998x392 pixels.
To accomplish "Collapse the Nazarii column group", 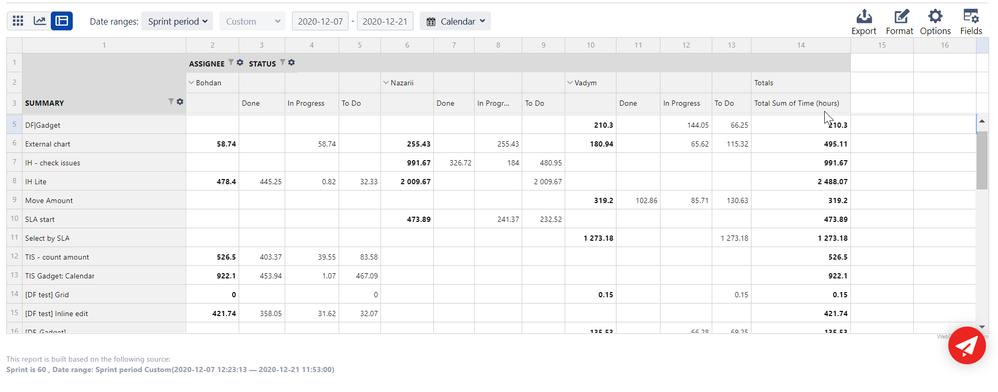I will tap(386, 83).
